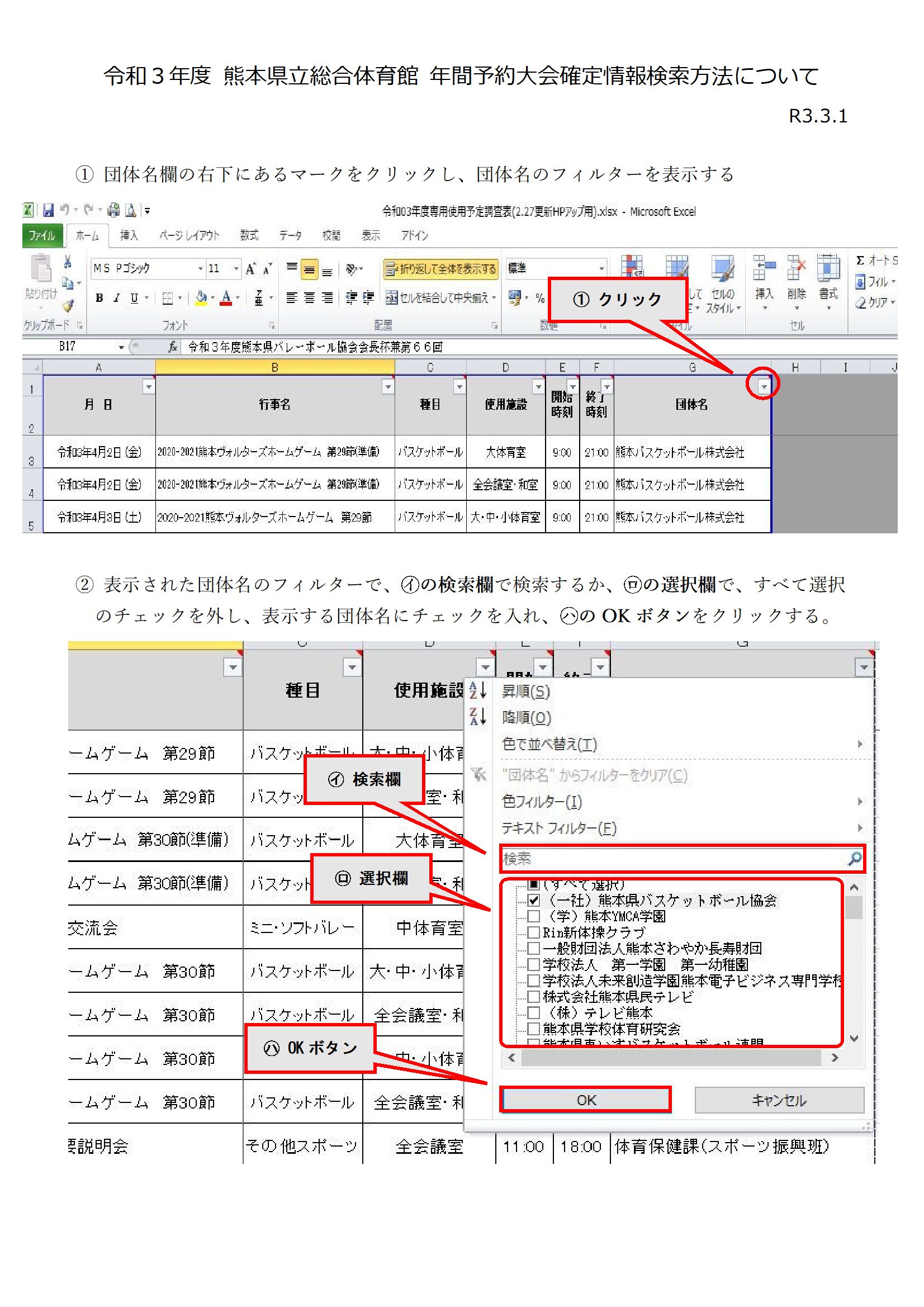The height and width of the screenshot is (1307, 924).
Task: Click the キャンセル (Cancel) button
Action: tap(779, 1100)
